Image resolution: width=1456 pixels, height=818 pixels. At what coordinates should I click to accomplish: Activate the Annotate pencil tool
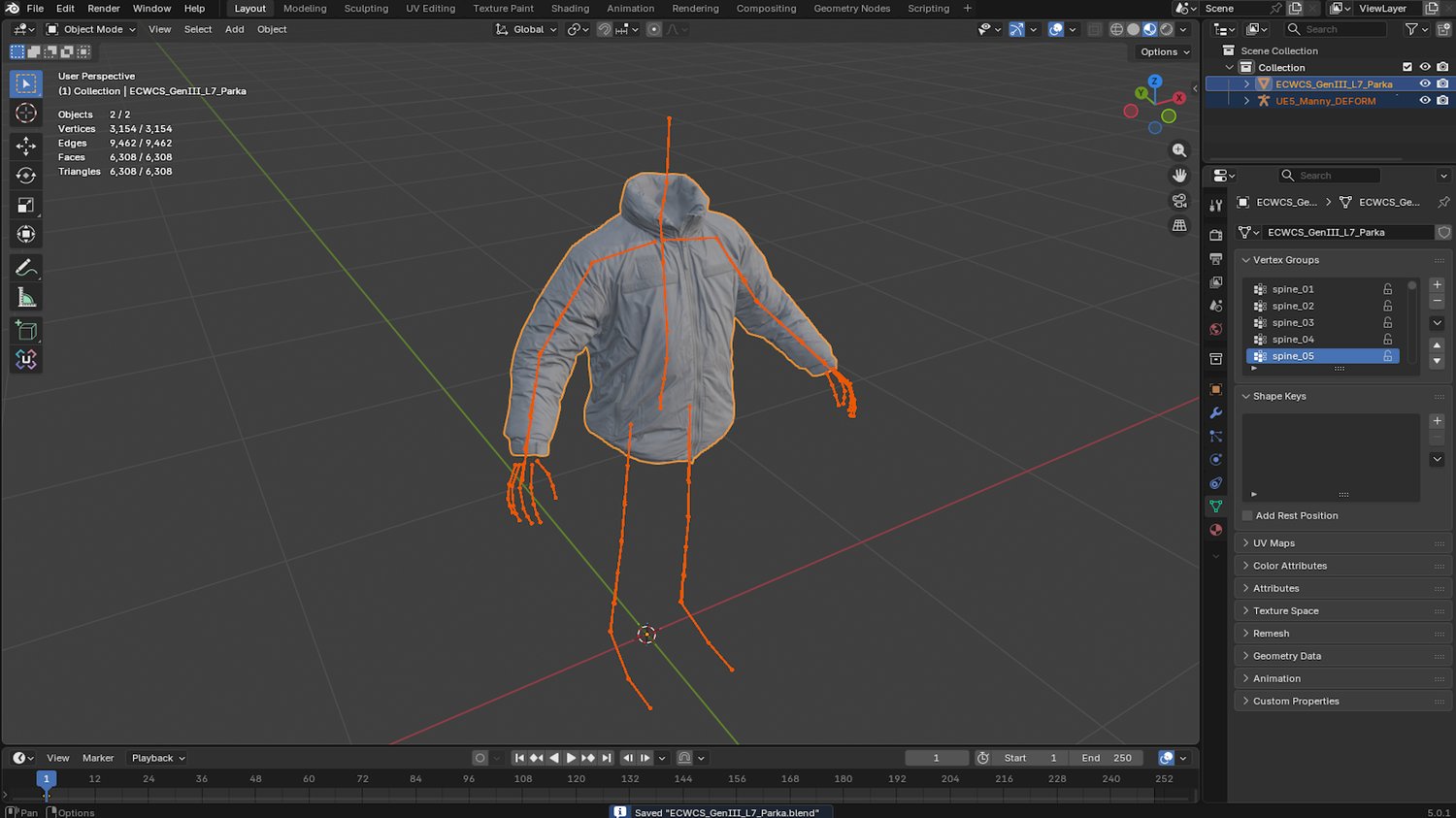click(x=26, y=268)
